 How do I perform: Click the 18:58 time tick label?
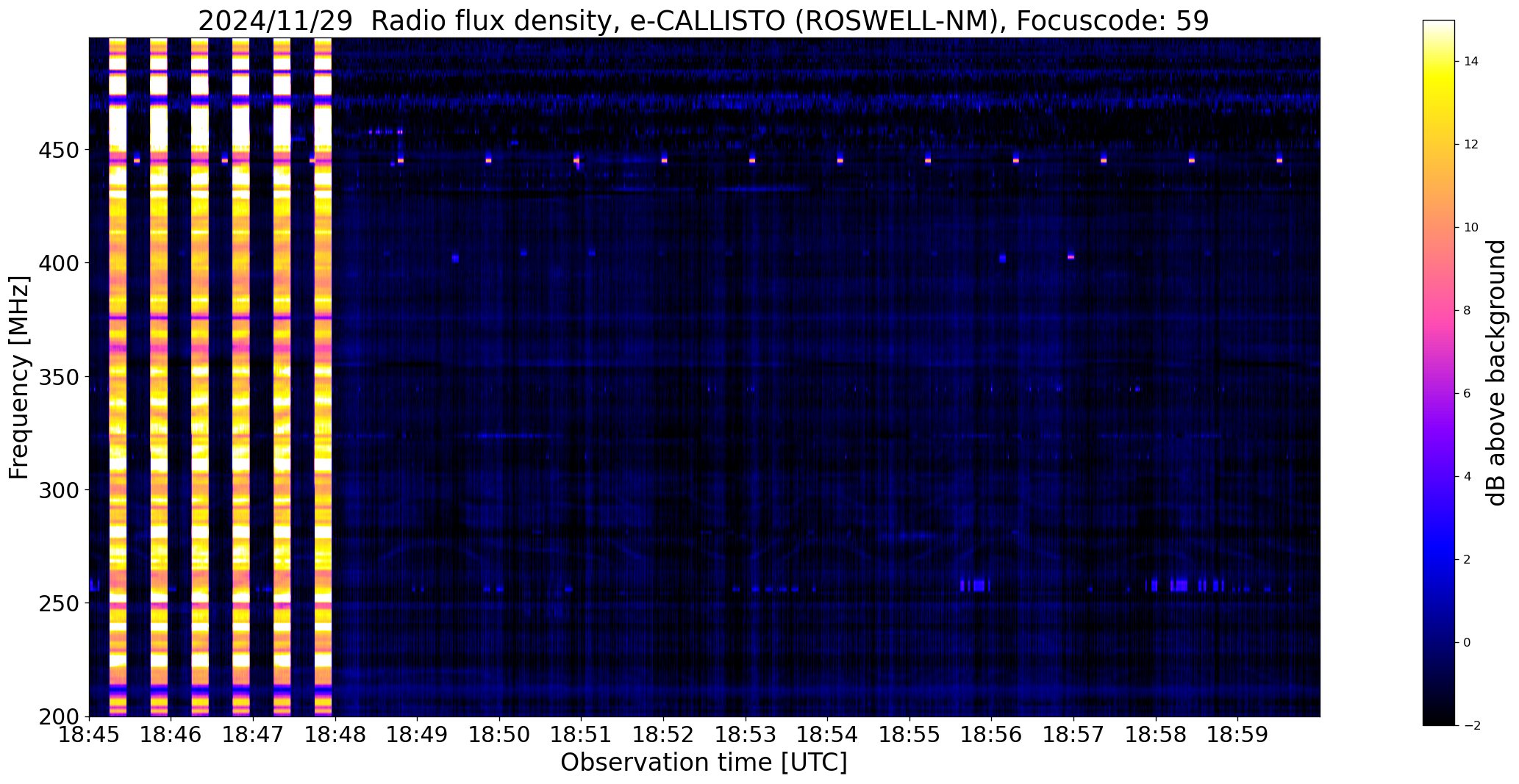[1157, 734]
